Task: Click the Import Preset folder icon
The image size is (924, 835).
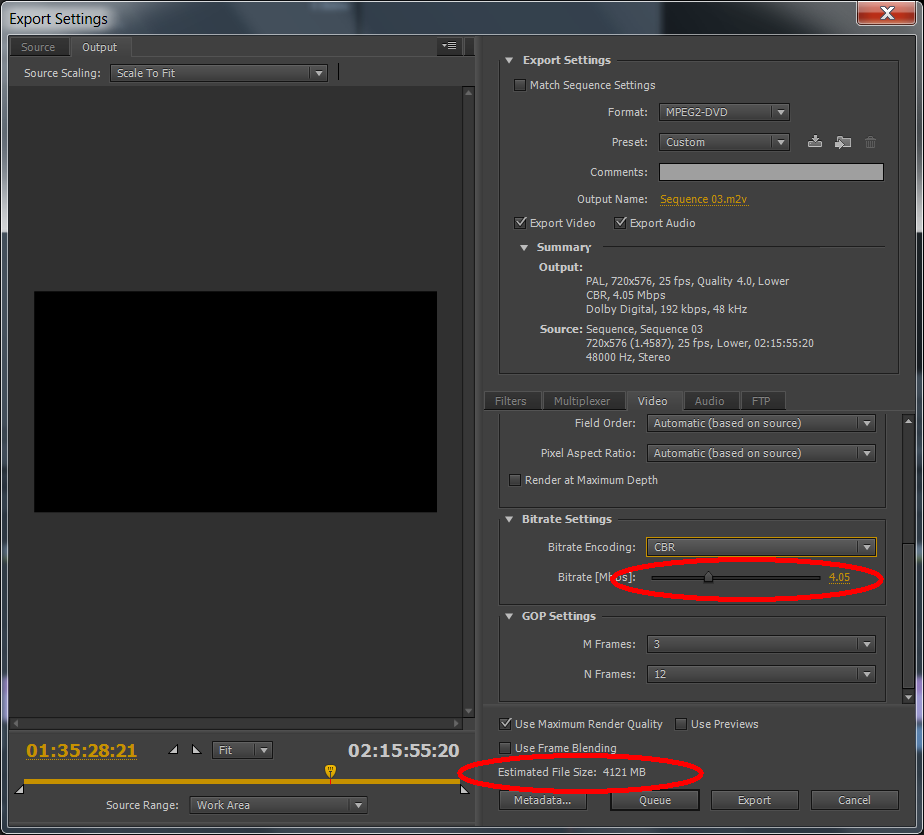Action: 843,141
